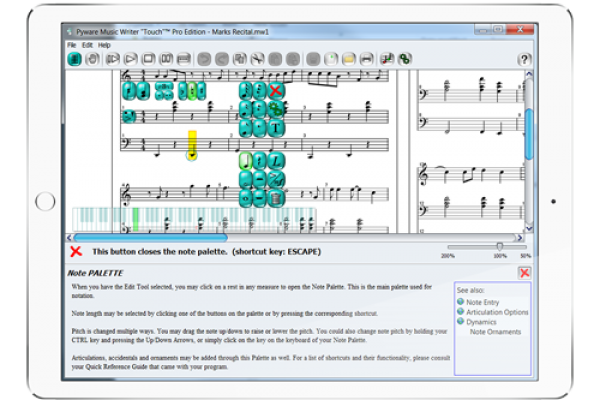The width and height of the screenshot is (600, 400).
Task: Open the Edit menu
Action: tap(87, 45)
